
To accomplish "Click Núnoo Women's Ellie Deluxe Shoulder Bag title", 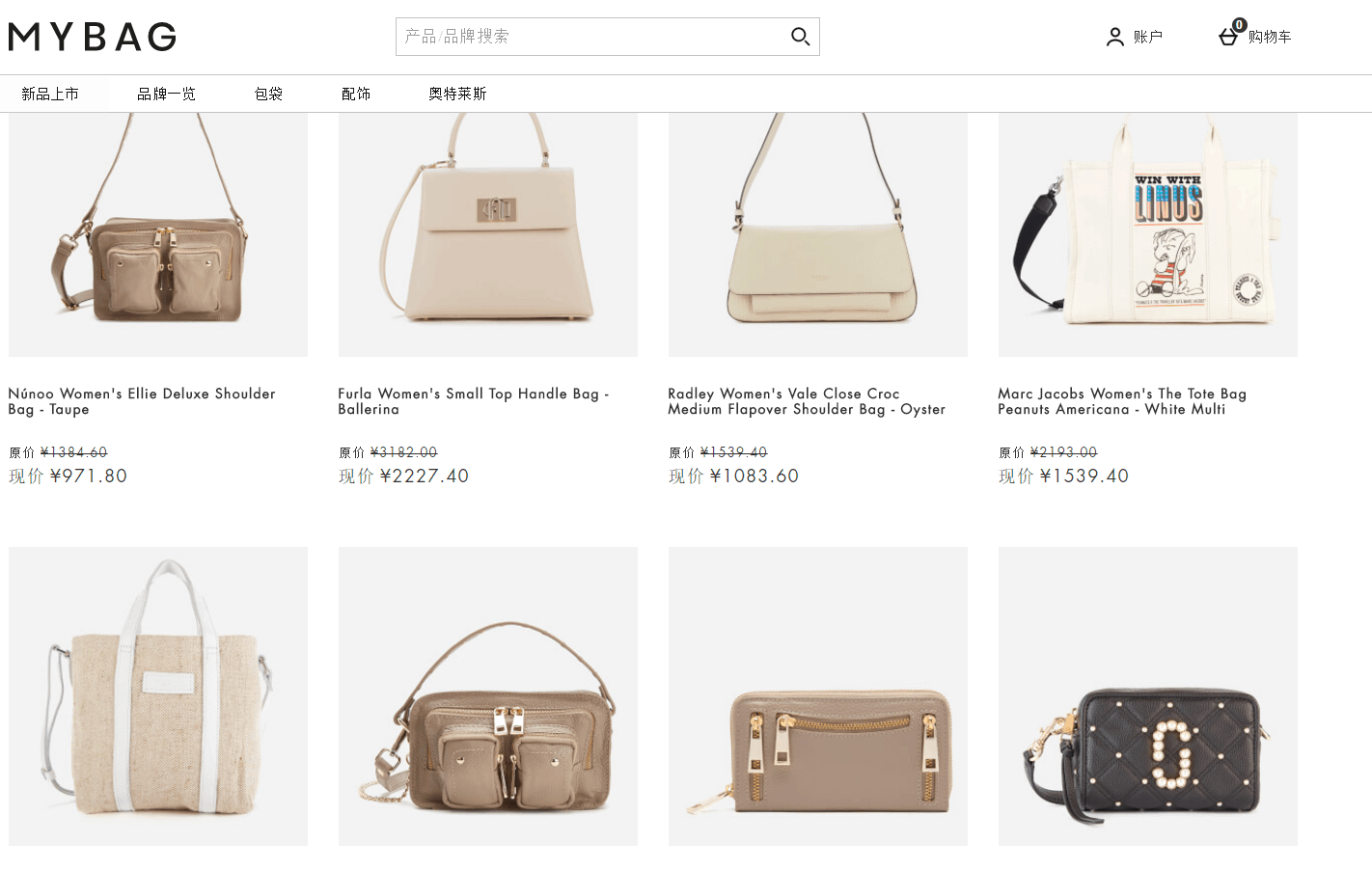I will point(142,401).
